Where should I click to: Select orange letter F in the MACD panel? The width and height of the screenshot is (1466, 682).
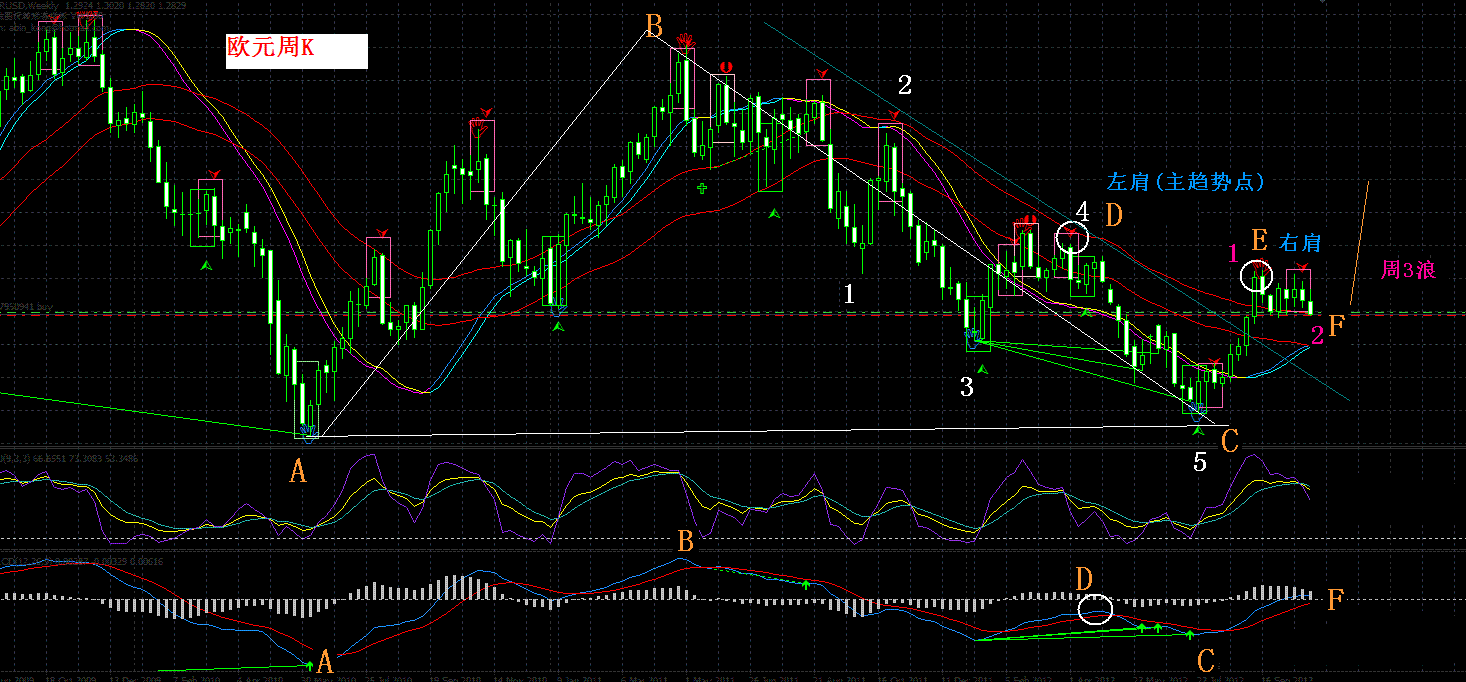click(x=1335, y=600)
